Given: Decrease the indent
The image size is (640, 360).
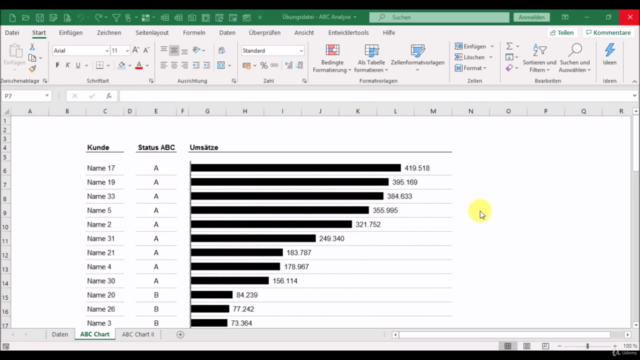Looking at the screenshot, I should pos(196,65).
